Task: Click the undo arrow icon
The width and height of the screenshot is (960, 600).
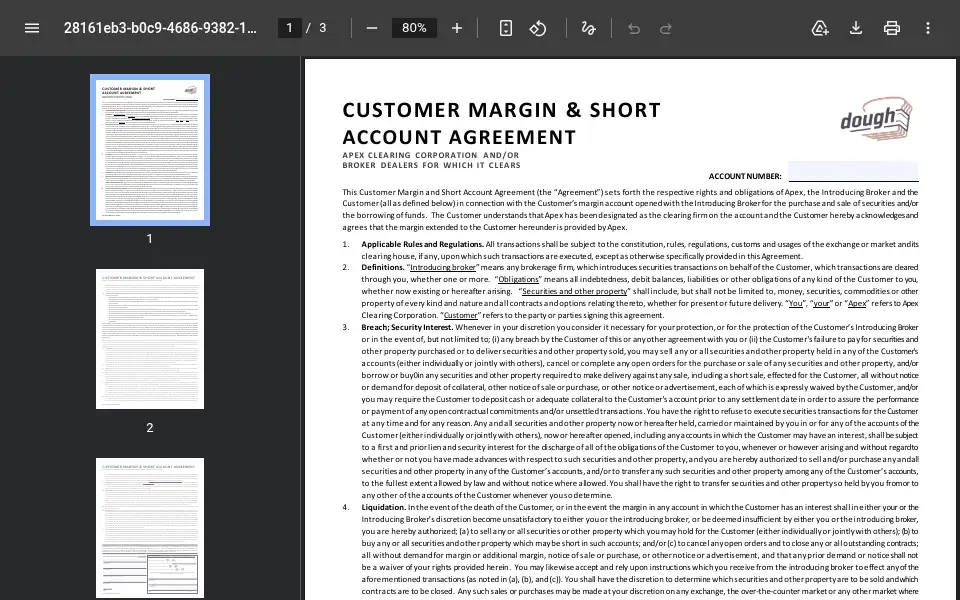Action: [634, 29]
